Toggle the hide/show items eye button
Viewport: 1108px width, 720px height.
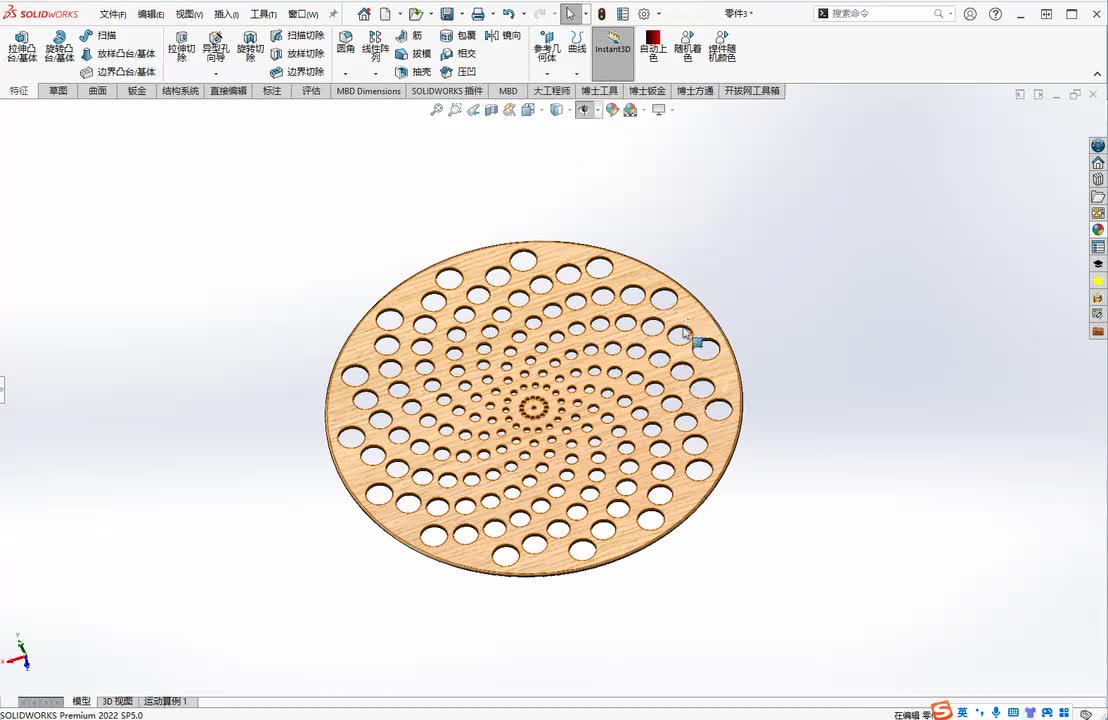[584, 110]
